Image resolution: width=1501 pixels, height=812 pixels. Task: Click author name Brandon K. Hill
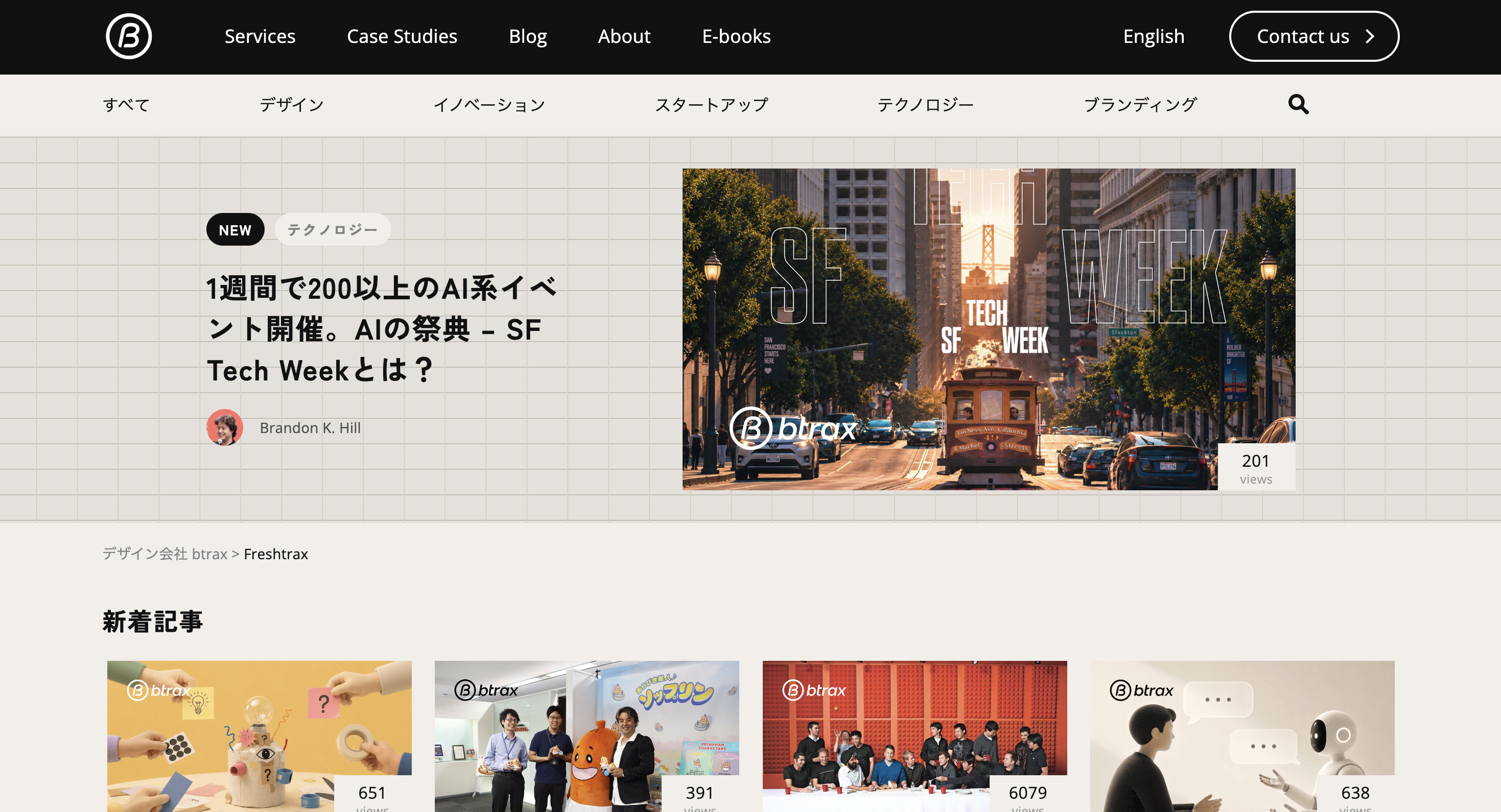[310, 427]
